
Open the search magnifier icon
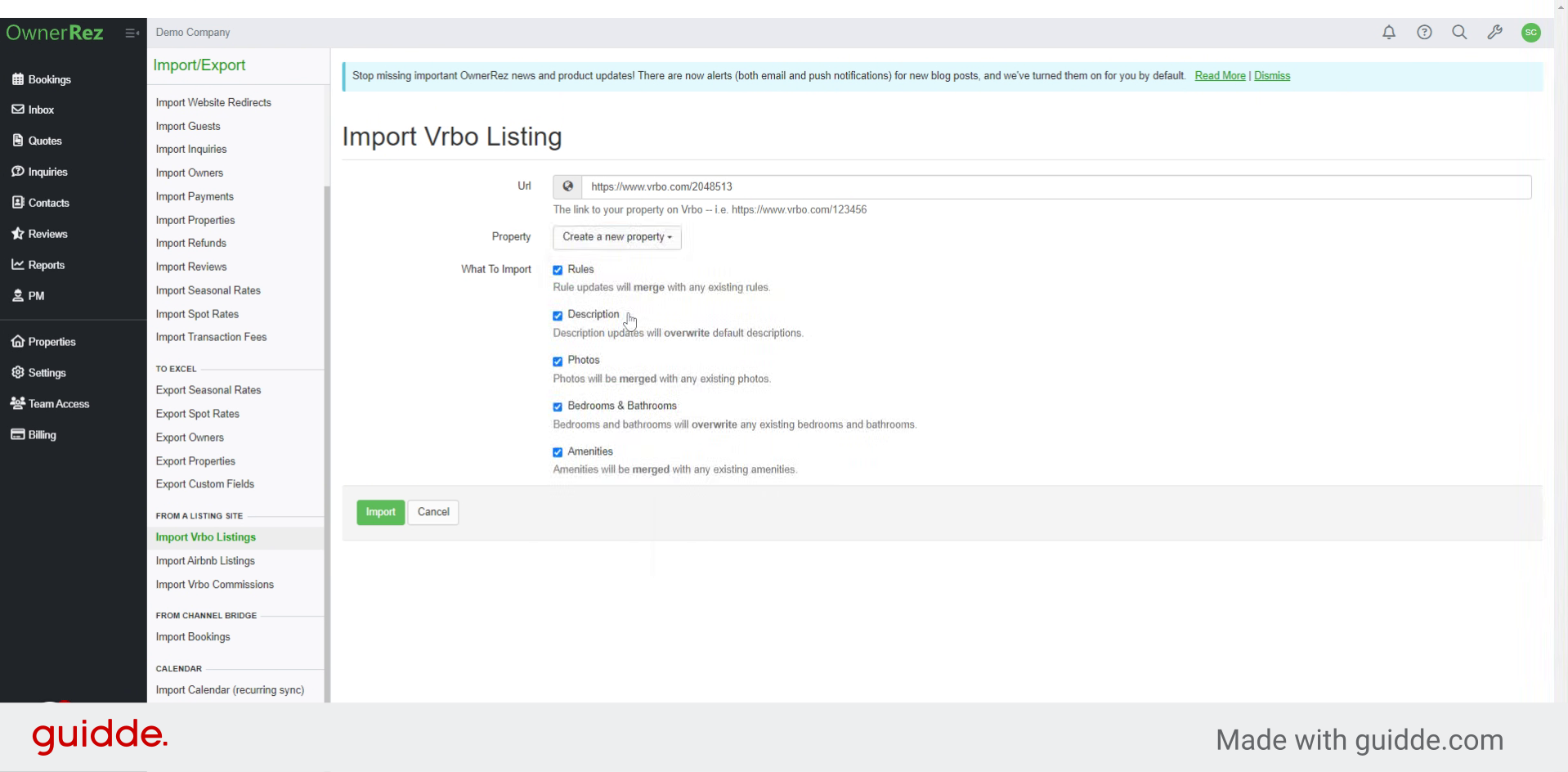(x=1459, y=33)
